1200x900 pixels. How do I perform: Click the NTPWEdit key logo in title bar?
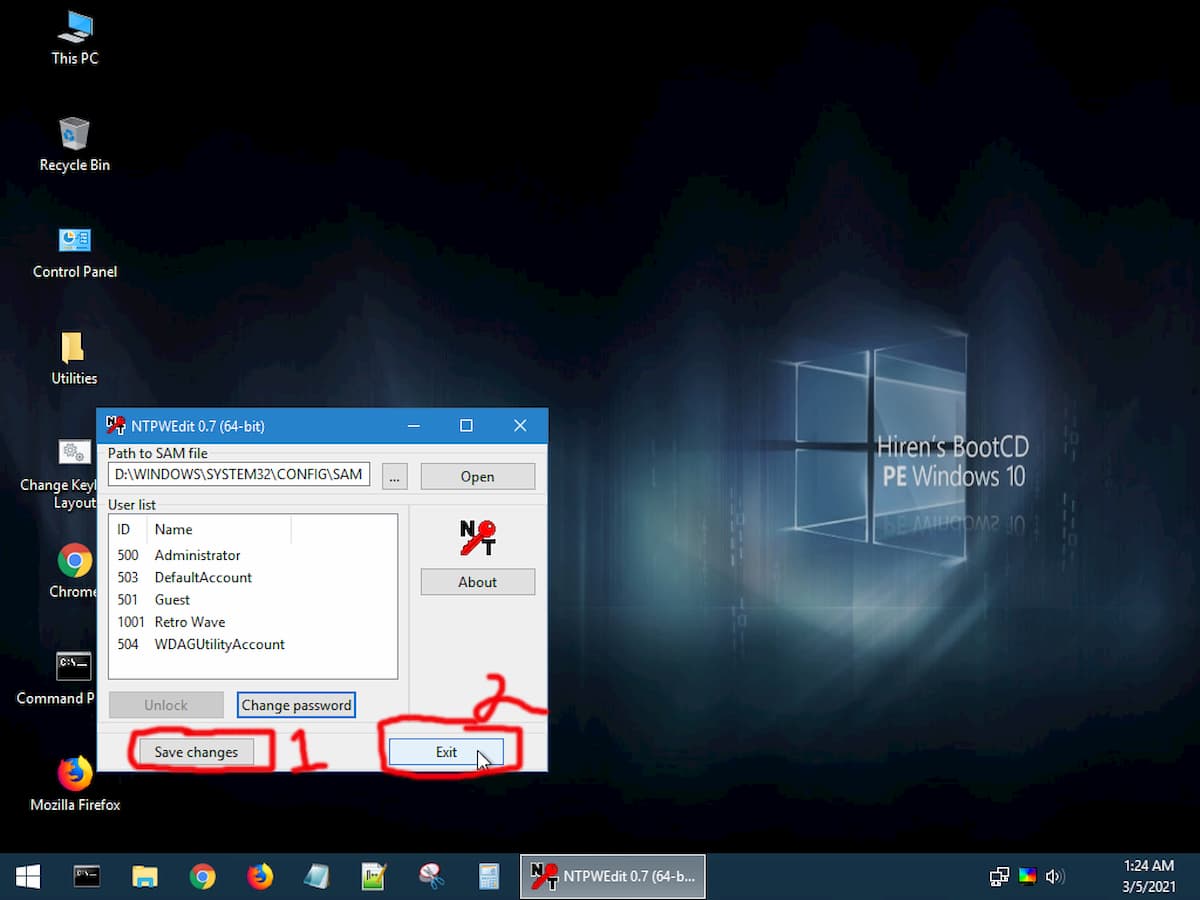(x=116, y=425)
